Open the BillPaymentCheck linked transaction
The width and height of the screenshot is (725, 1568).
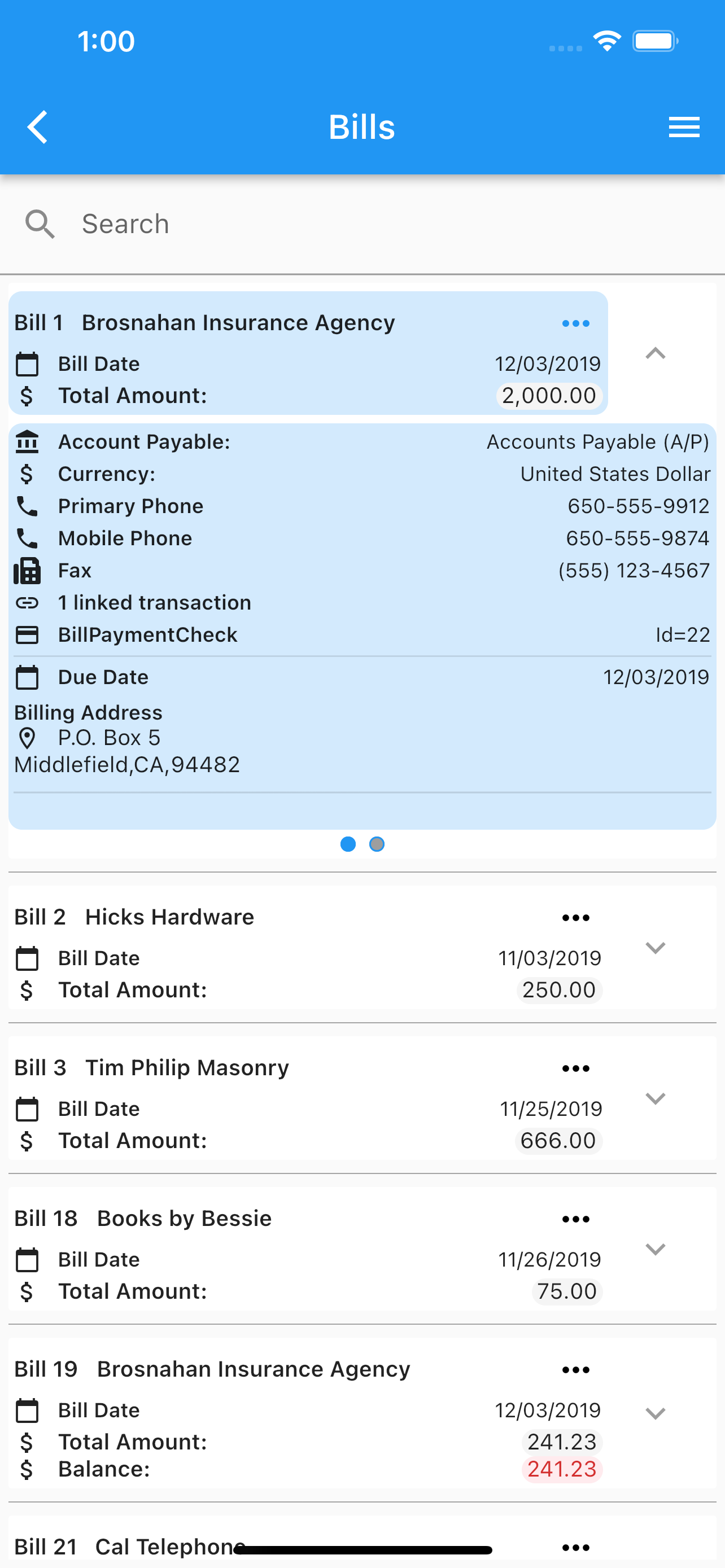362,635
